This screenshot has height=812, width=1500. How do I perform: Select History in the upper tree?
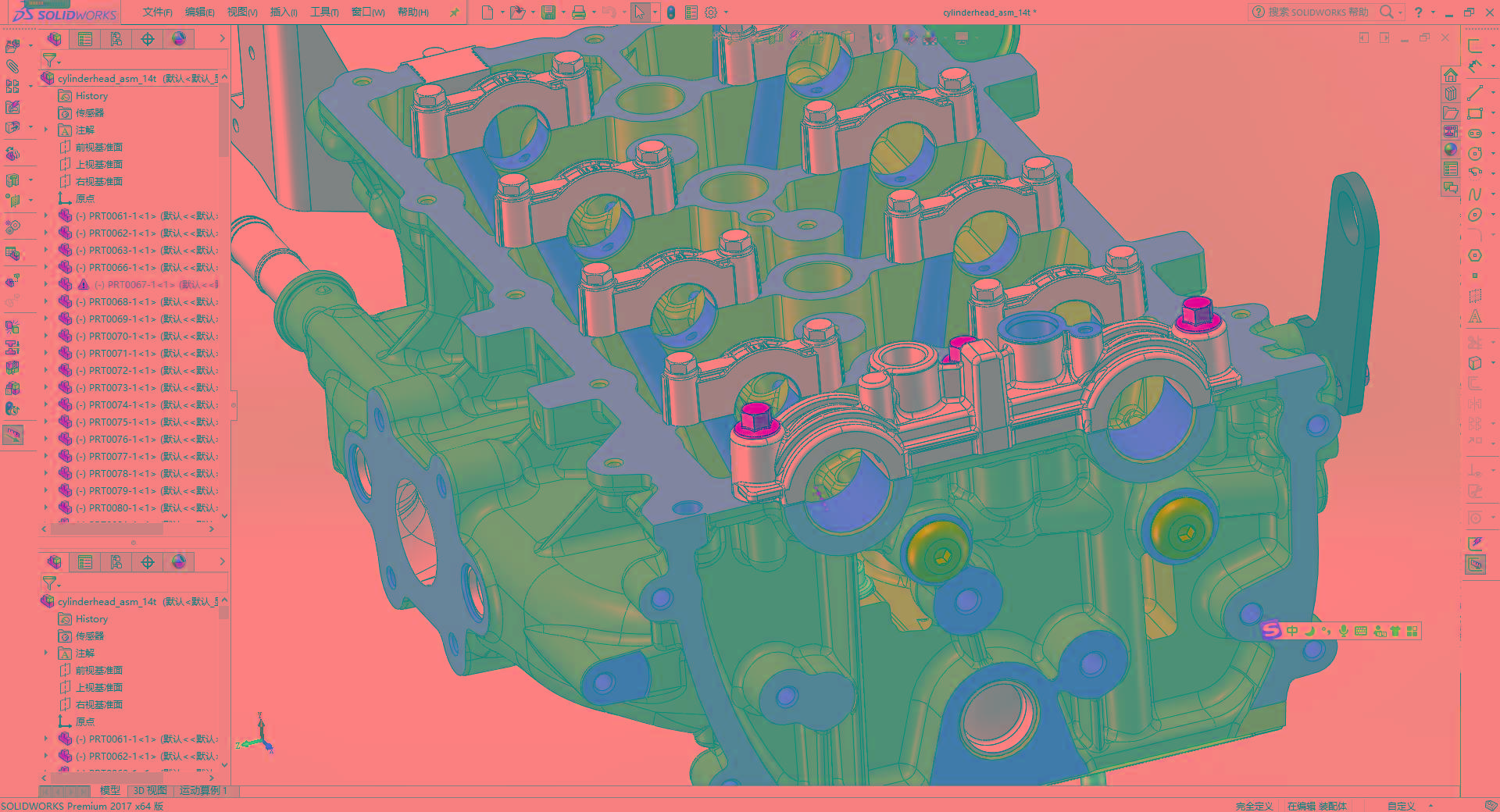(91, 95)
